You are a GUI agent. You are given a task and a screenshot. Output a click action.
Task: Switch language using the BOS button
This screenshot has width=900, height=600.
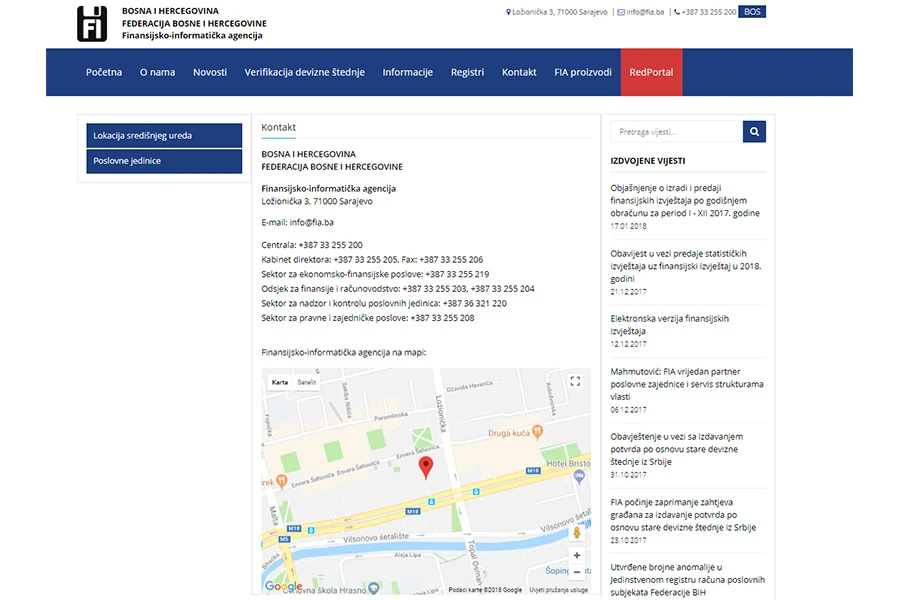coord(752,11)
